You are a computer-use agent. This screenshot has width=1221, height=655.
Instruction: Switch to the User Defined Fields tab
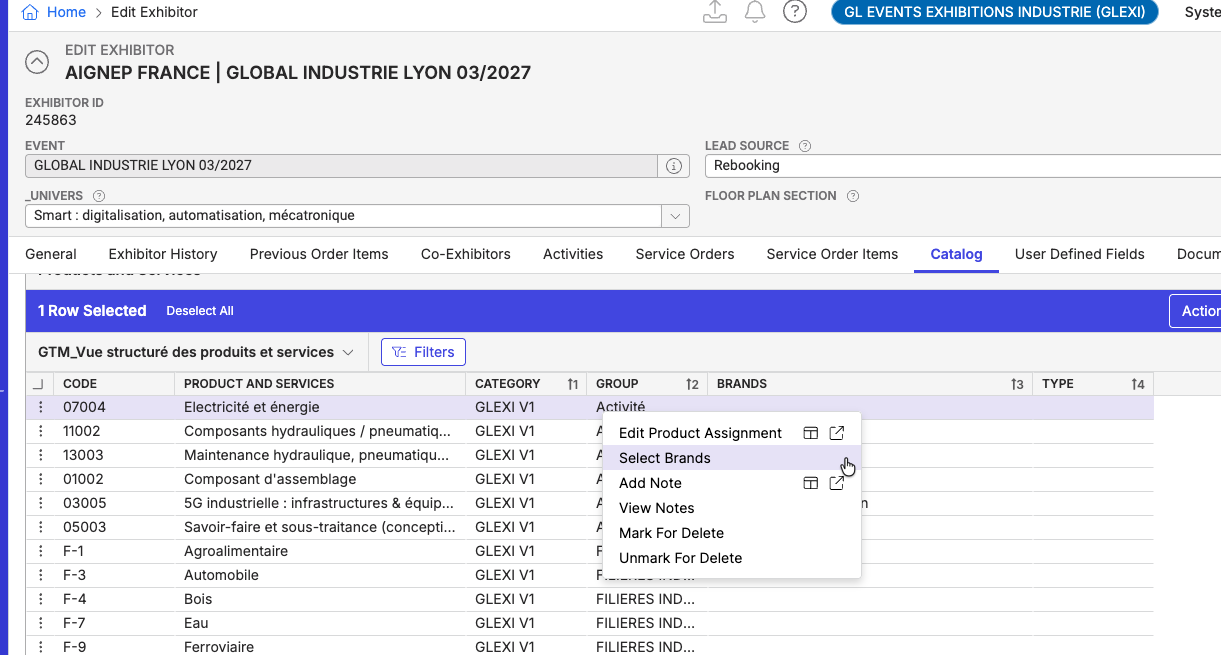coord(1080,254)
